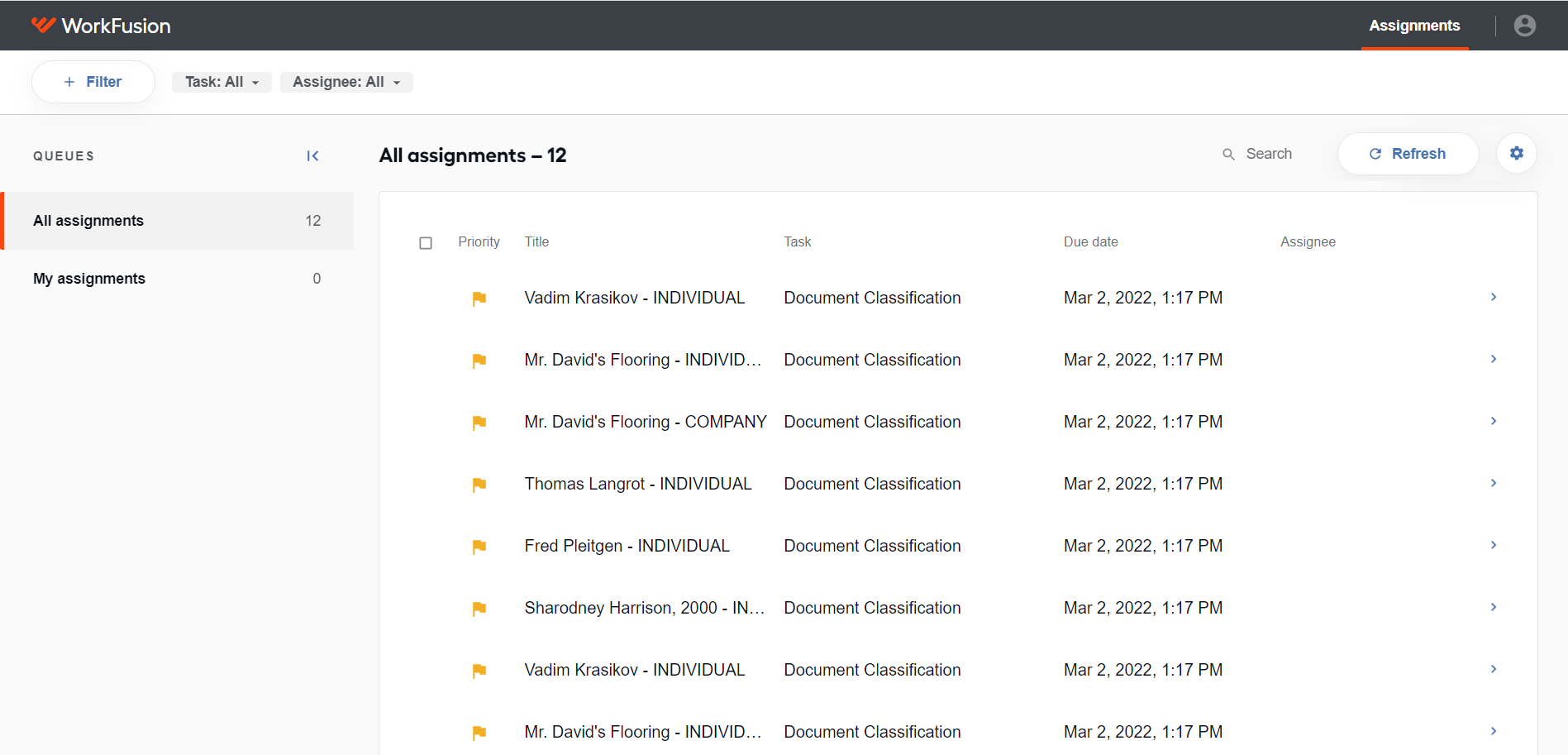Screen dimensions: 1568x755
Task: Click priority flag for Fred Pleitgen row
Action: (x=479, y=547)
